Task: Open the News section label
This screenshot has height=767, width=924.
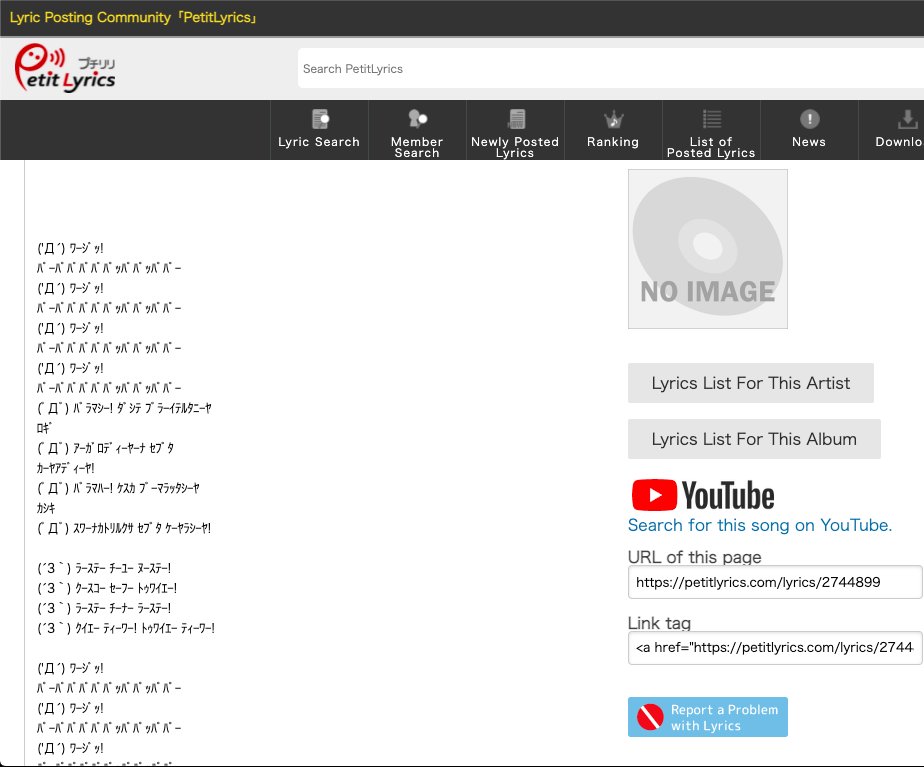Action: coord(808,141)
